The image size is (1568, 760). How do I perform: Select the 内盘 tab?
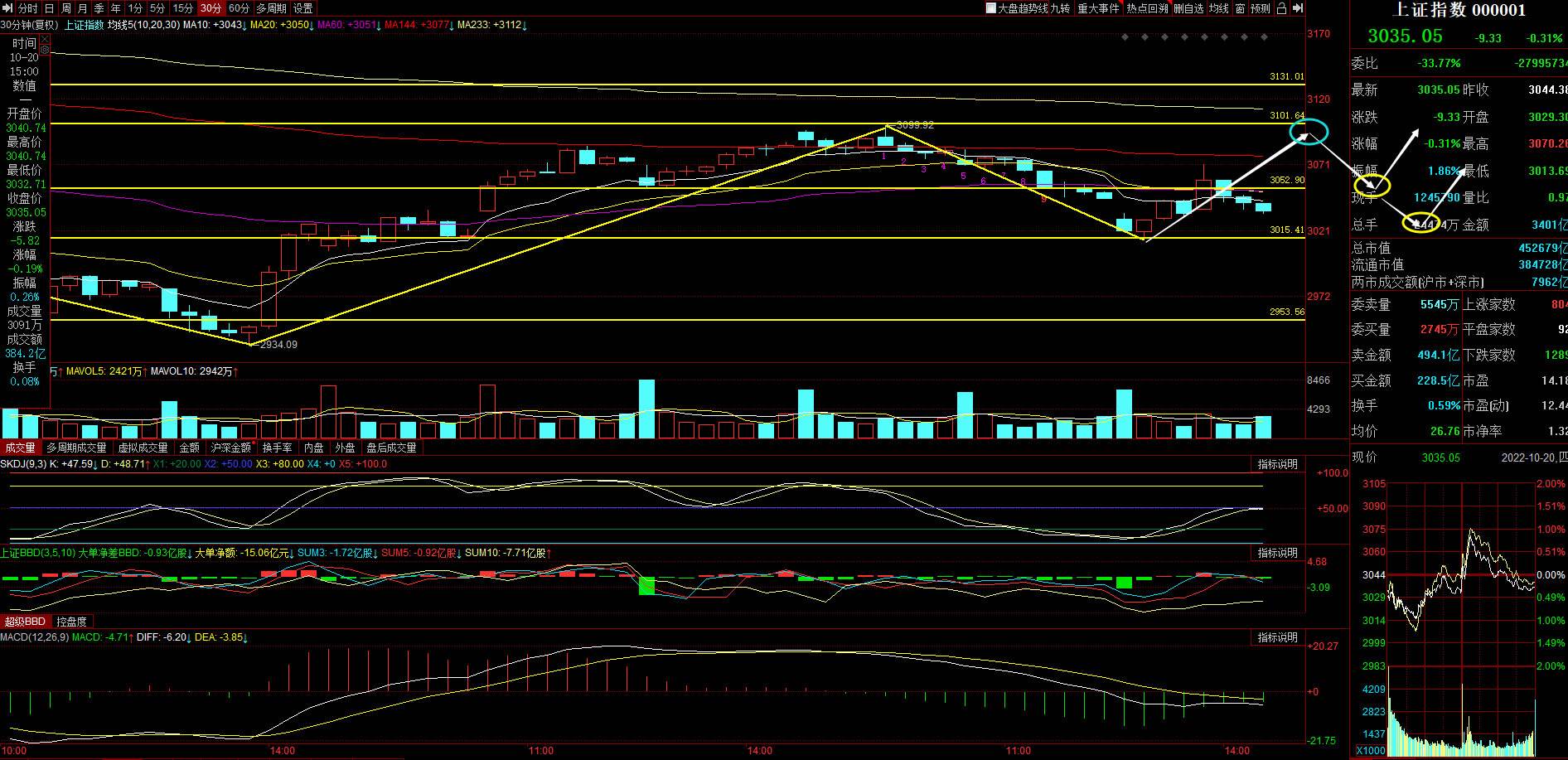click(313, 448)
